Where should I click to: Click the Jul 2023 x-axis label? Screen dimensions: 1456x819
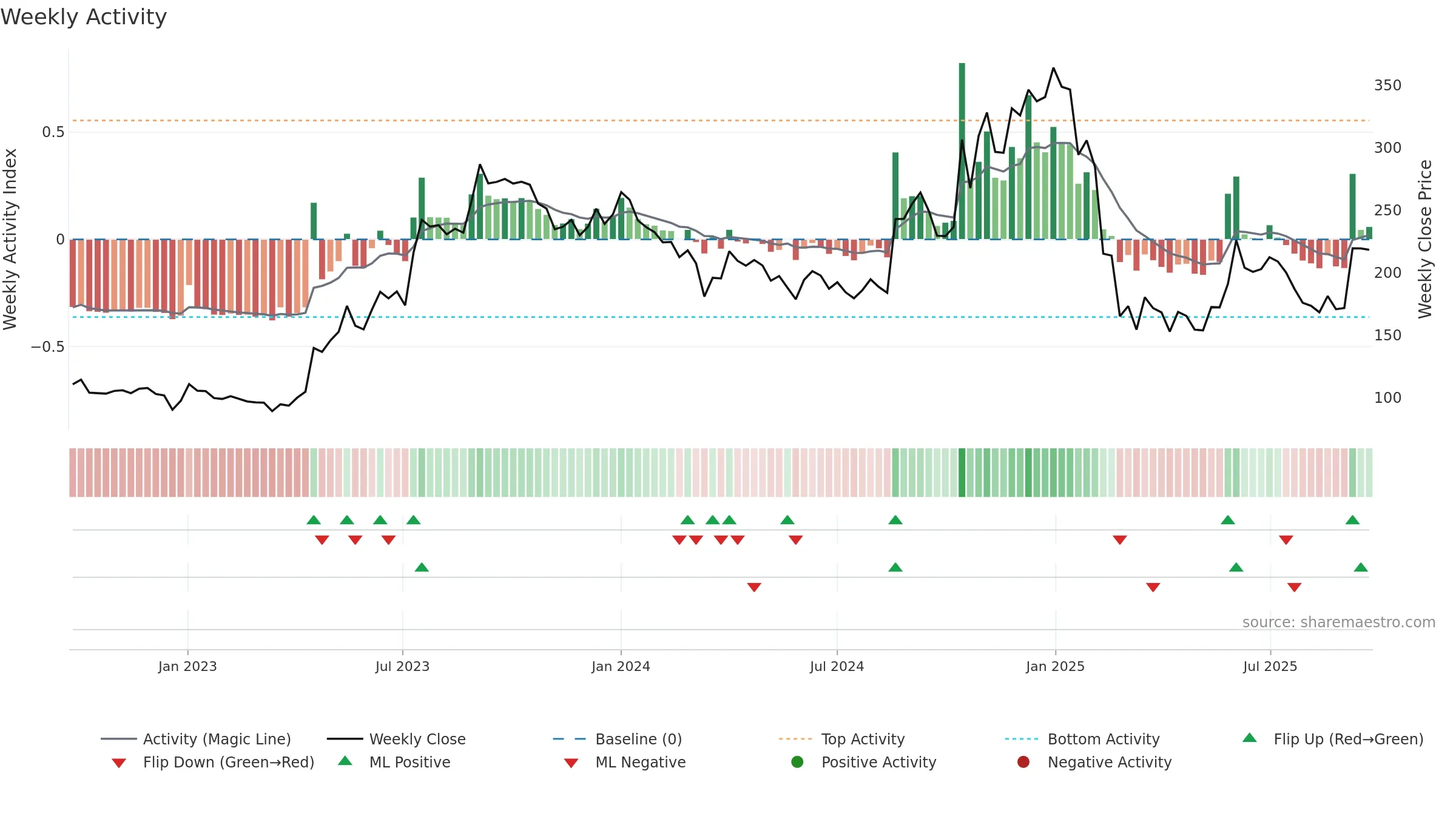tap(402, 667)
